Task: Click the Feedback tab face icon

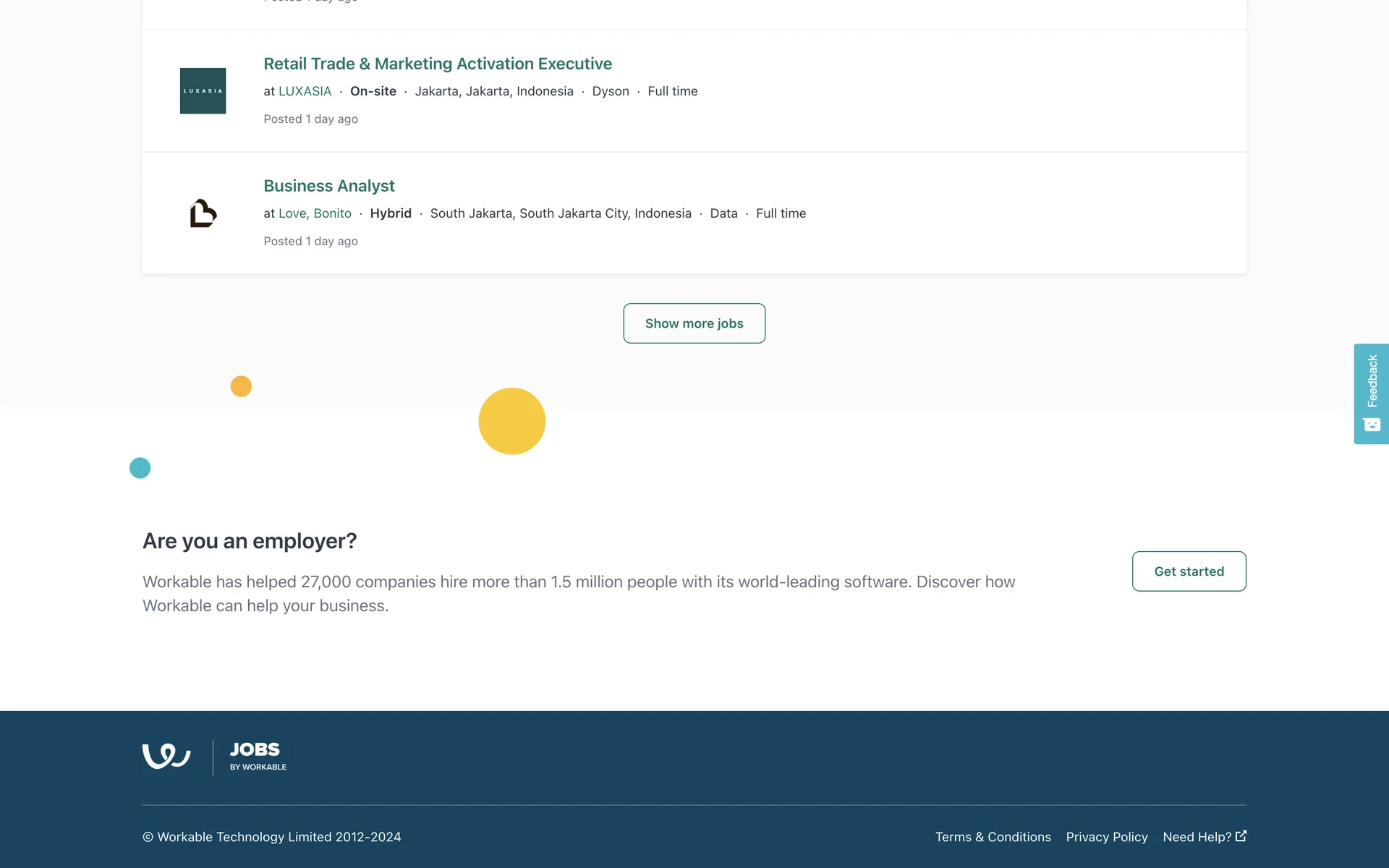Action: pyautogui.click(x=1372, y=425)
